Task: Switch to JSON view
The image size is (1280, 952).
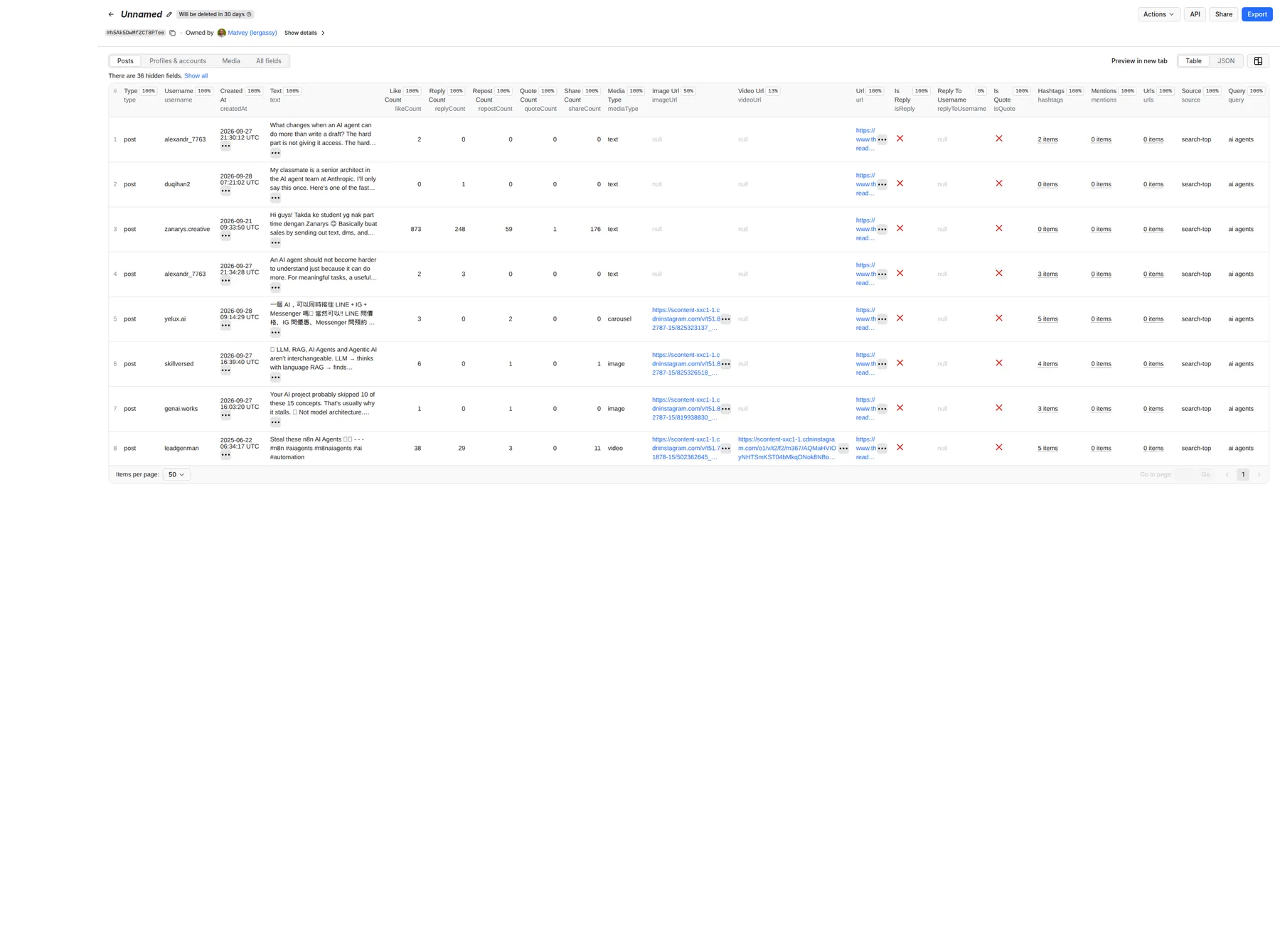Action: click(1226, 61)
